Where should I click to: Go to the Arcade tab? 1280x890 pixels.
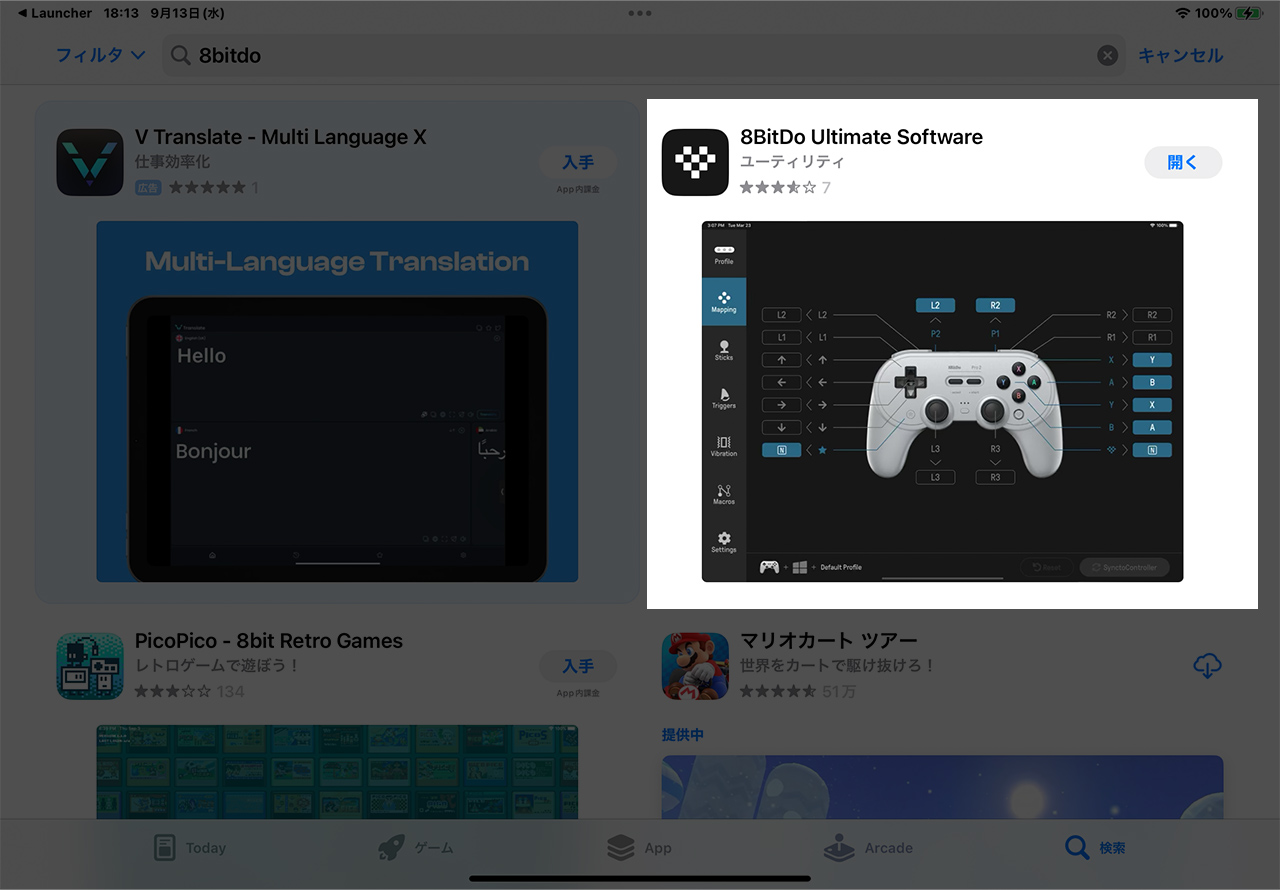pyautogui.click(x=868, y=848)
